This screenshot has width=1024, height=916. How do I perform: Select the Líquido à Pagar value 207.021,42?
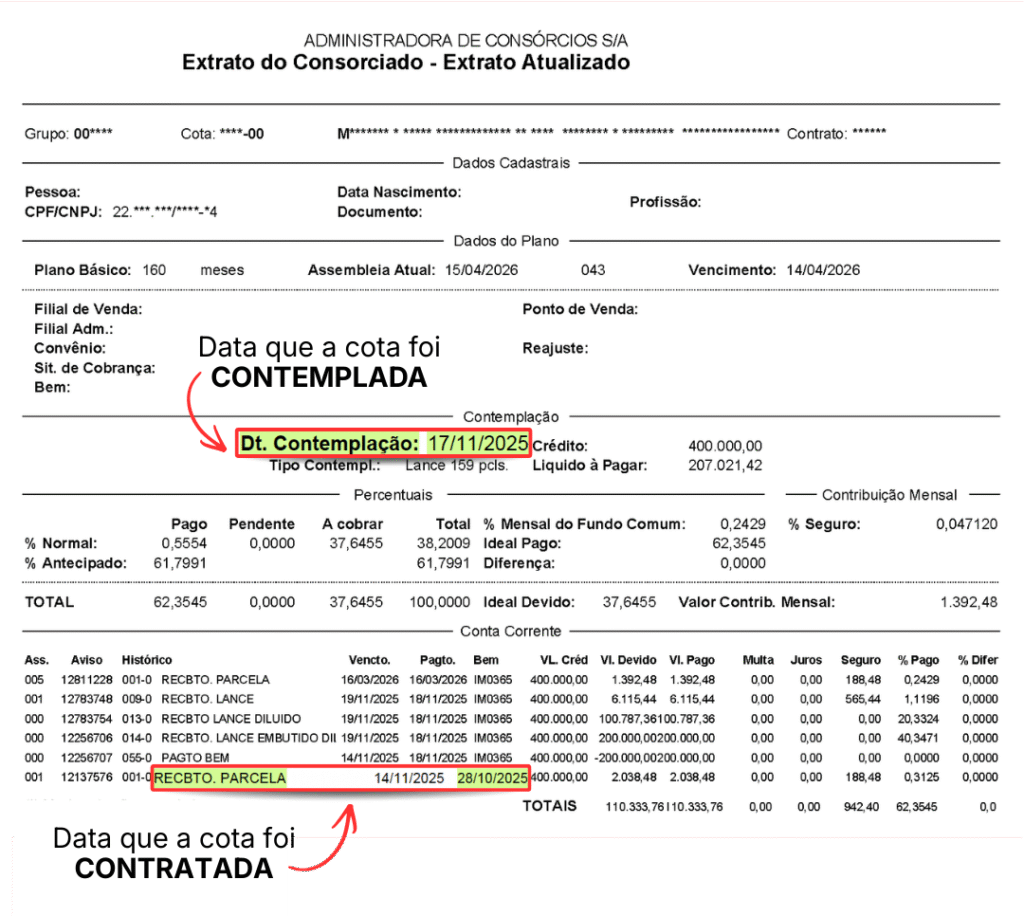tap(725, 465)
